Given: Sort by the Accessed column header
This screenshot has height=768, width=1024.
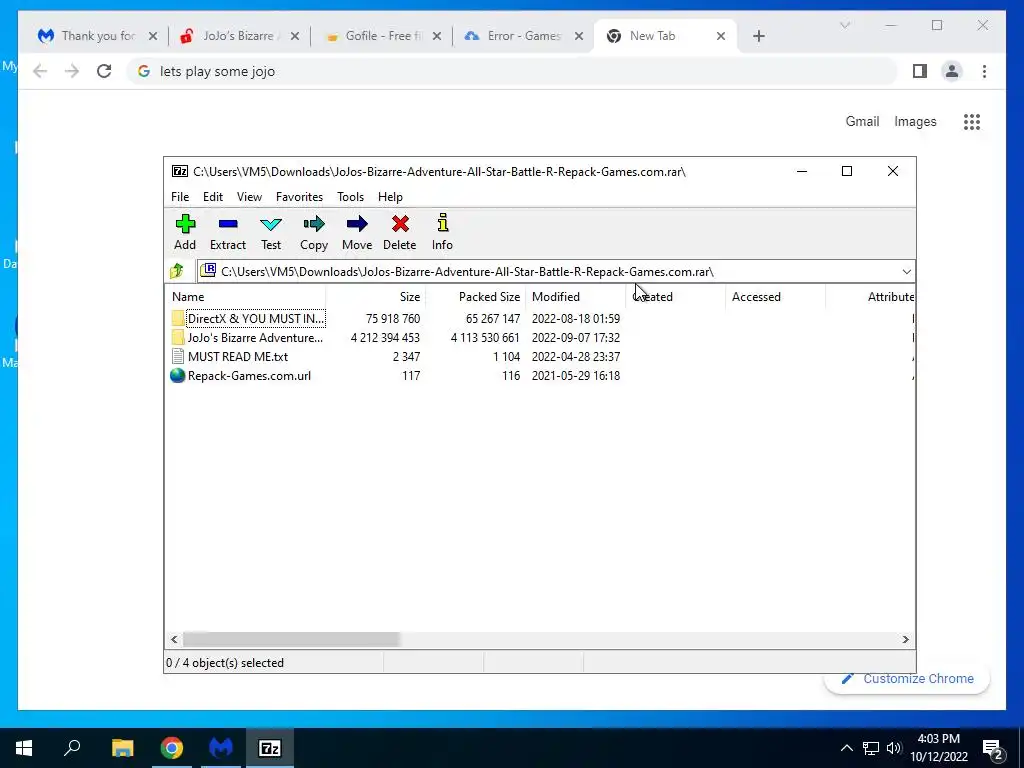Looking at the screenshot, I should click(775, 296).
